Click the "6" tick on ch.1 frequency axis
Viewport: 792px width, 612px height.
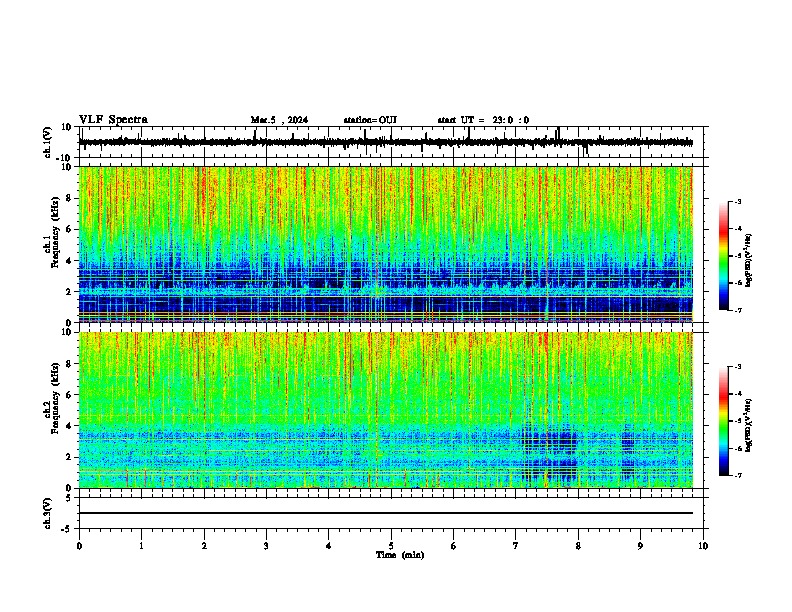click(x=69, y=229)
